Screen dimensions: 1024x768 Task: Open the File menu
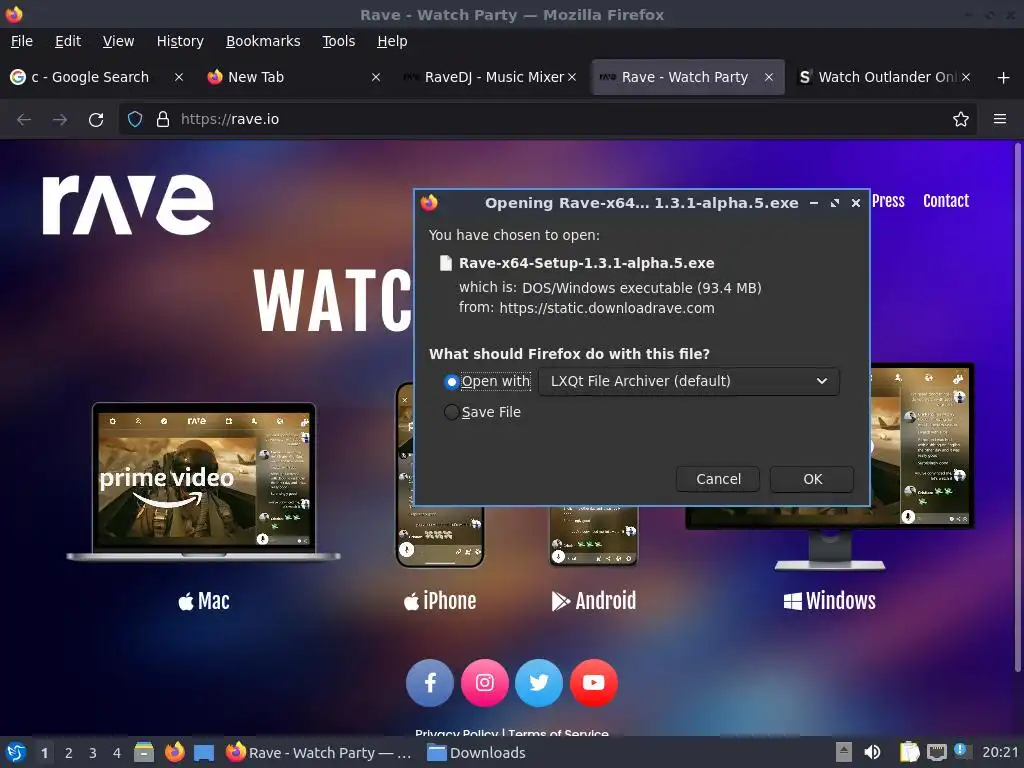click(22, 41)
